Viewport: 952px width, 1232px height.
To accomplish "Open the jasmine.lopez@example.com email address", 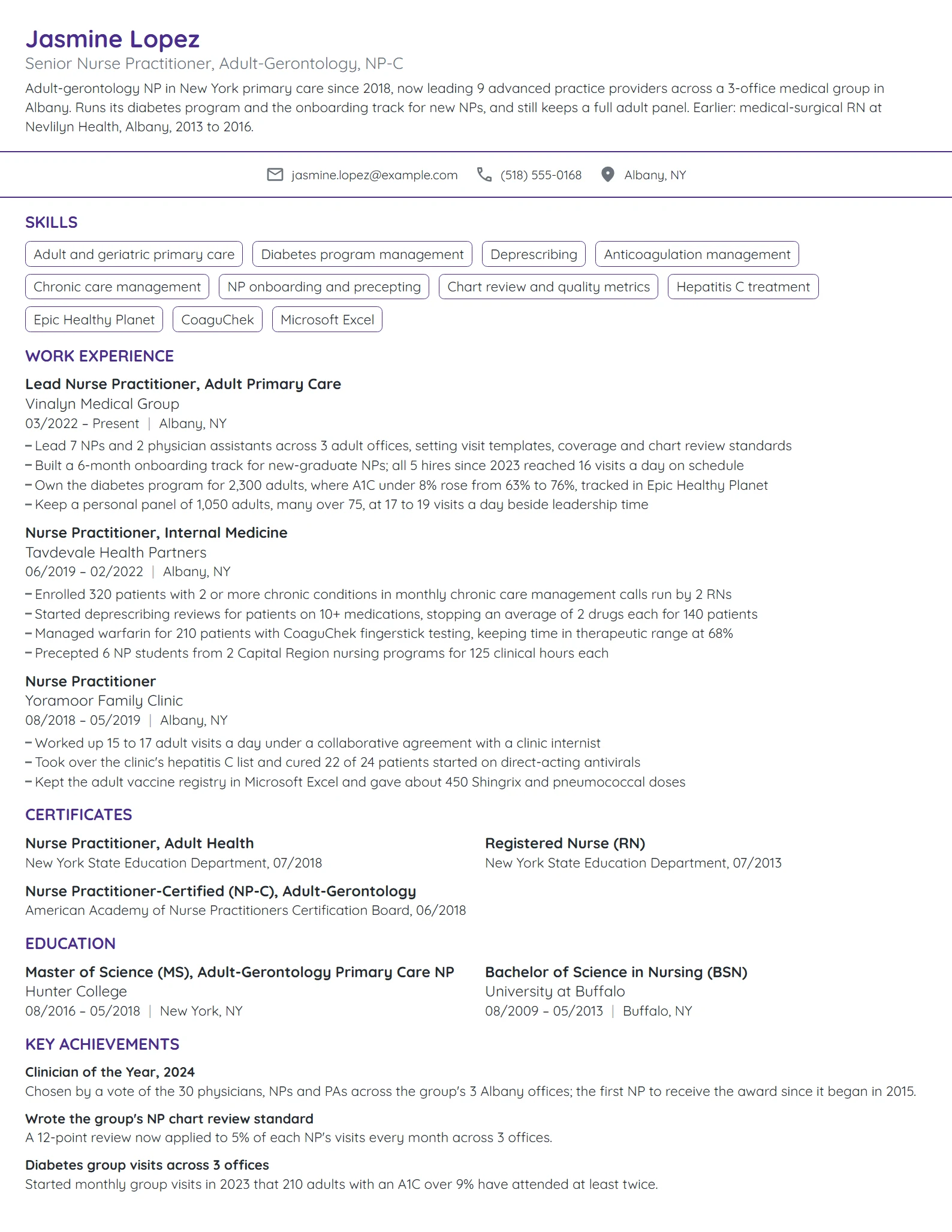I will point(375,175).
